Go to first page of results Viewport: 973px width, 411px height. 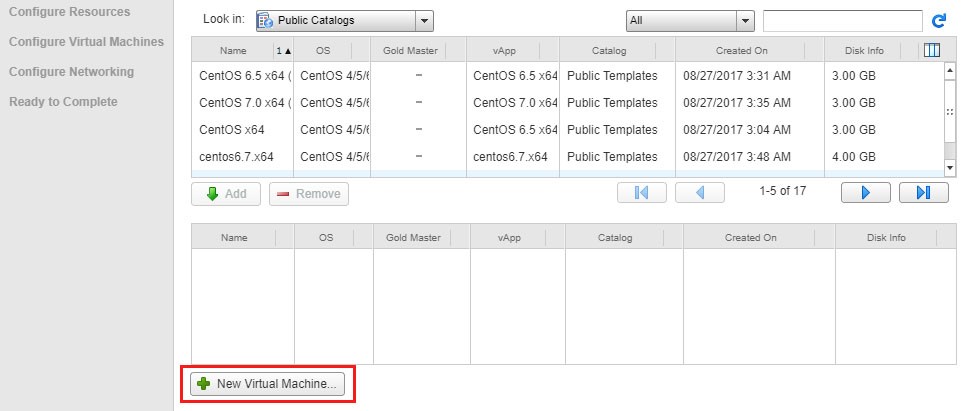click(642, 193)
